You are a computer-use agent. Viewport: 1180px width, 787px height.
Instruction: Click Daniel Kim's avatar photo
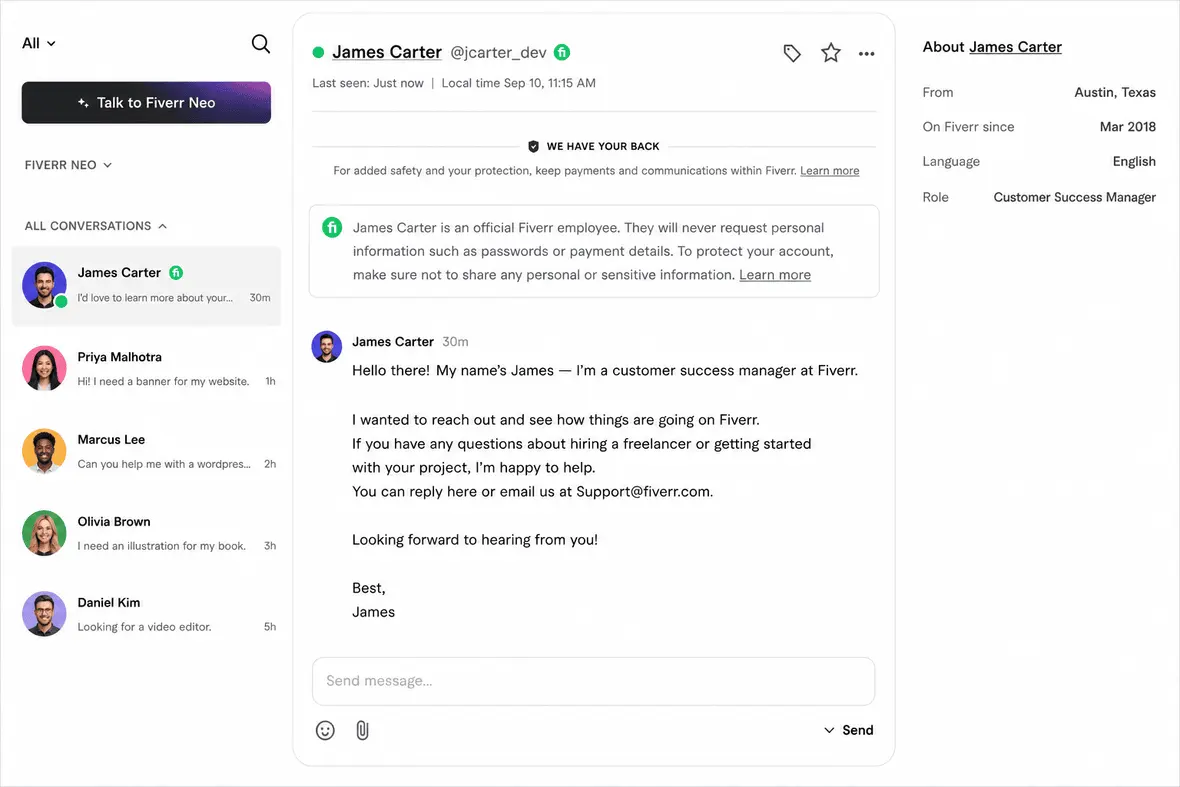[44, 614]
